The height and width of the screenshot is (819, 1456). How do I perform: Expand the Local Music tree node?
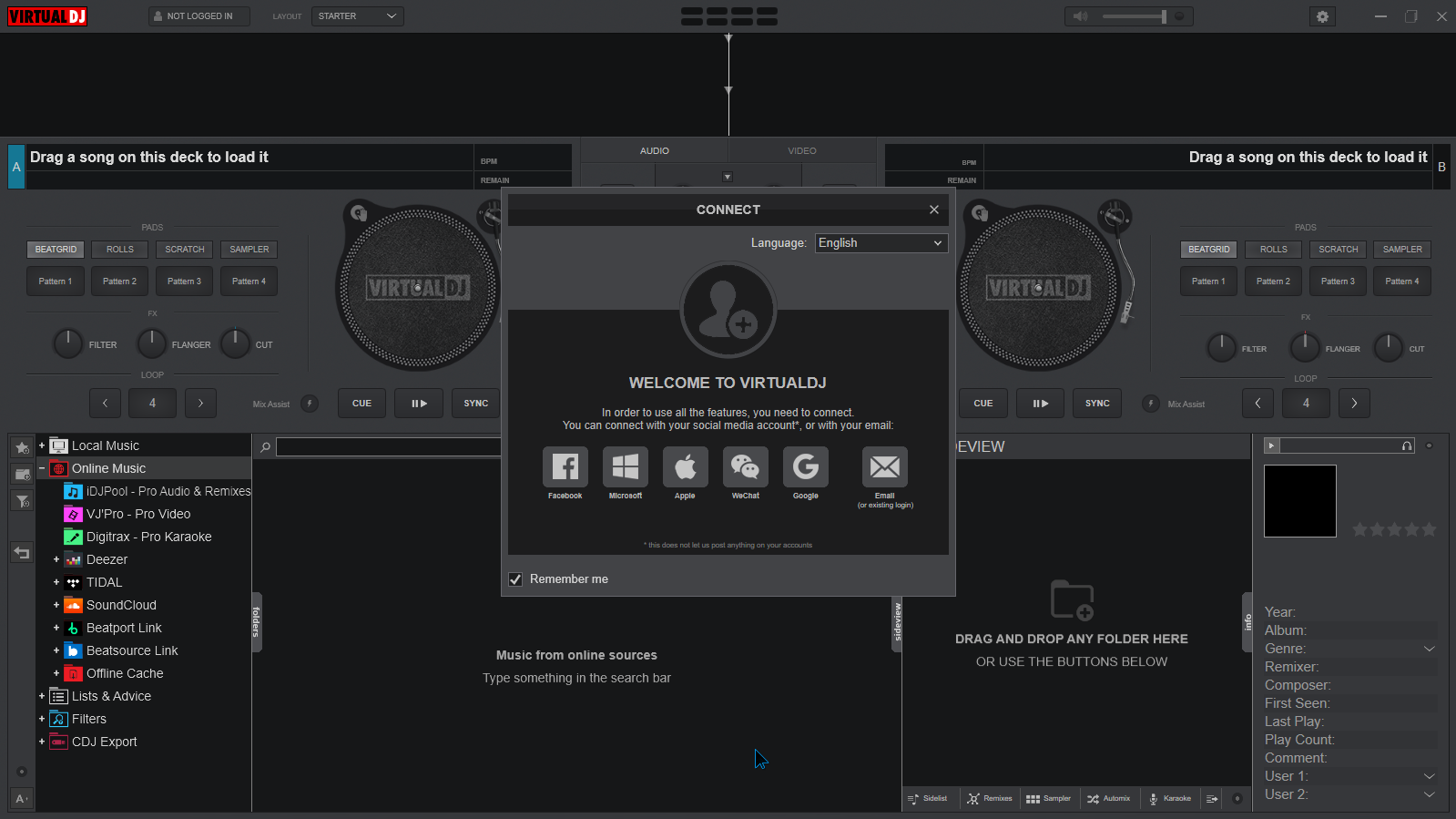pos(42,445)
